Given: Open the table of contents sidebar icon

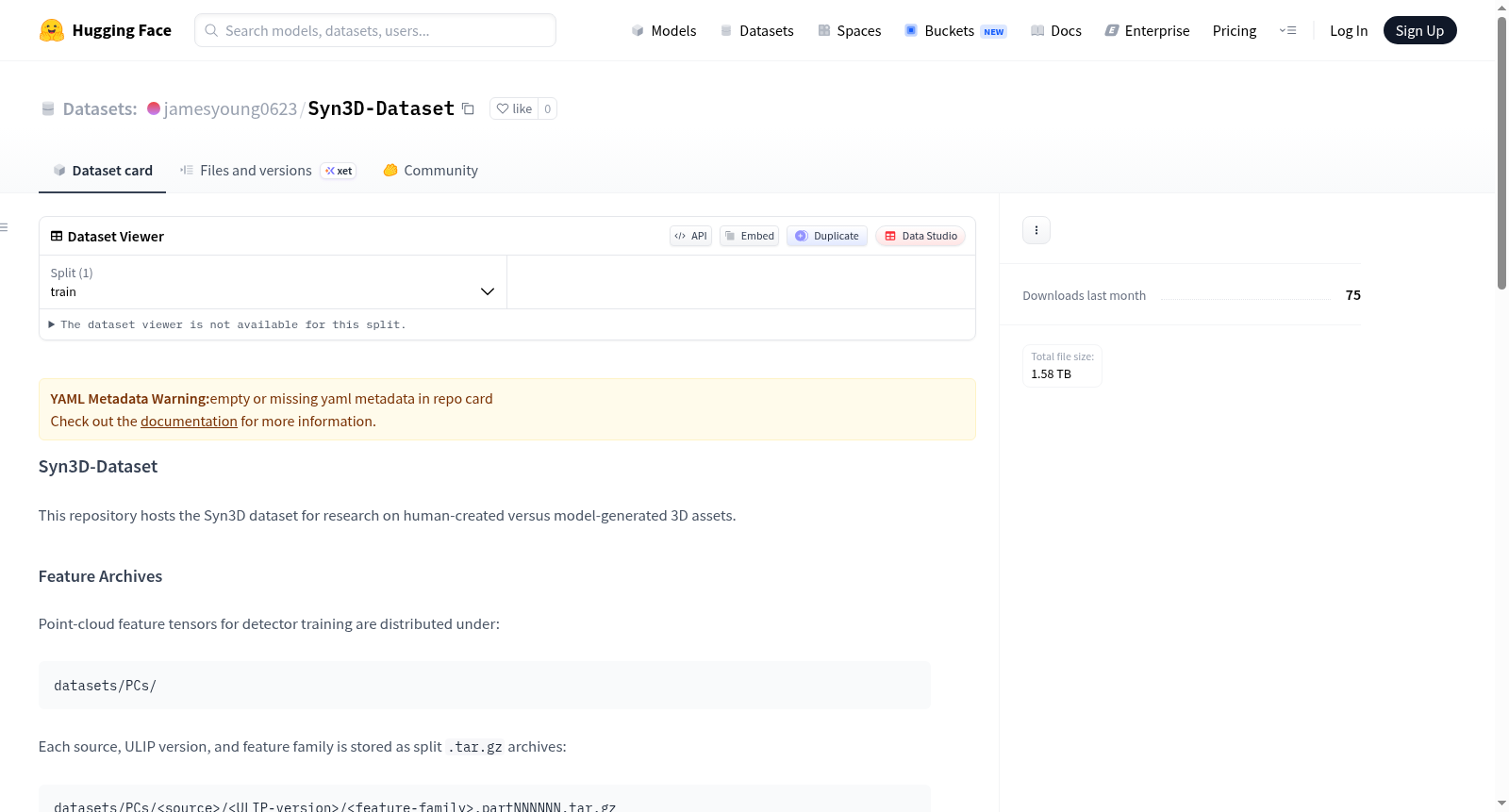Looking at the screenshot, I should (x=4, y=227).
